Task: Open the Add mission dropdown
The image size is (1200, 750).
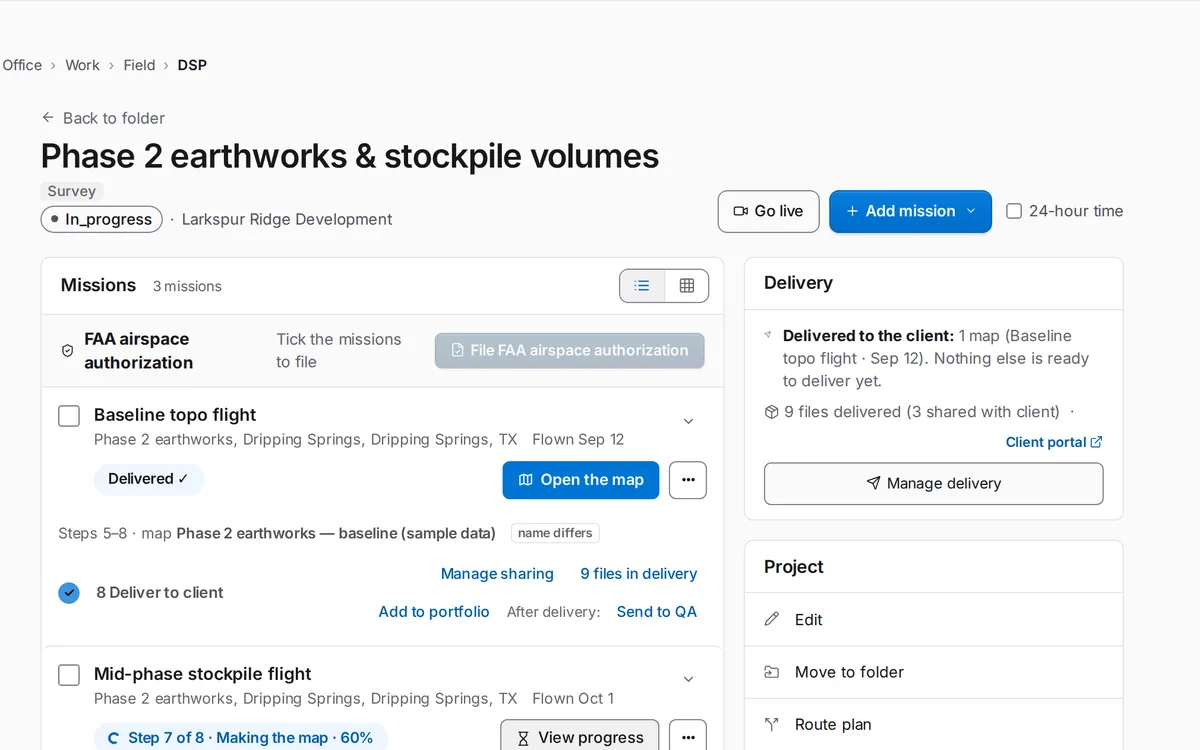Action: (910, 211)
